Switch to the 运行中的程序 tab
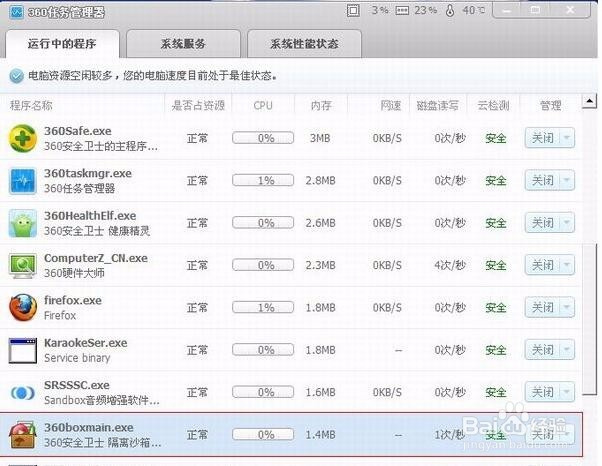 [x=62, y=44]
